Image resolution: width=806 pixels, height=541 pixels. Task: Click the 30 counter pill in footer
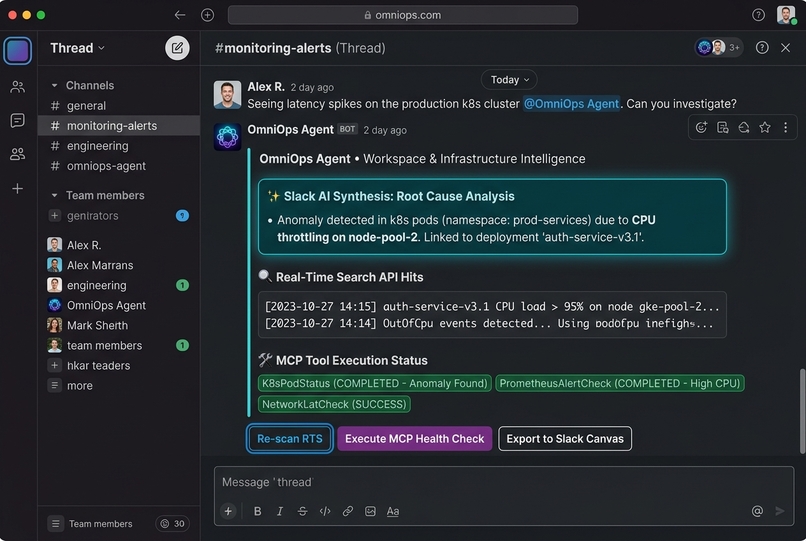173,524
